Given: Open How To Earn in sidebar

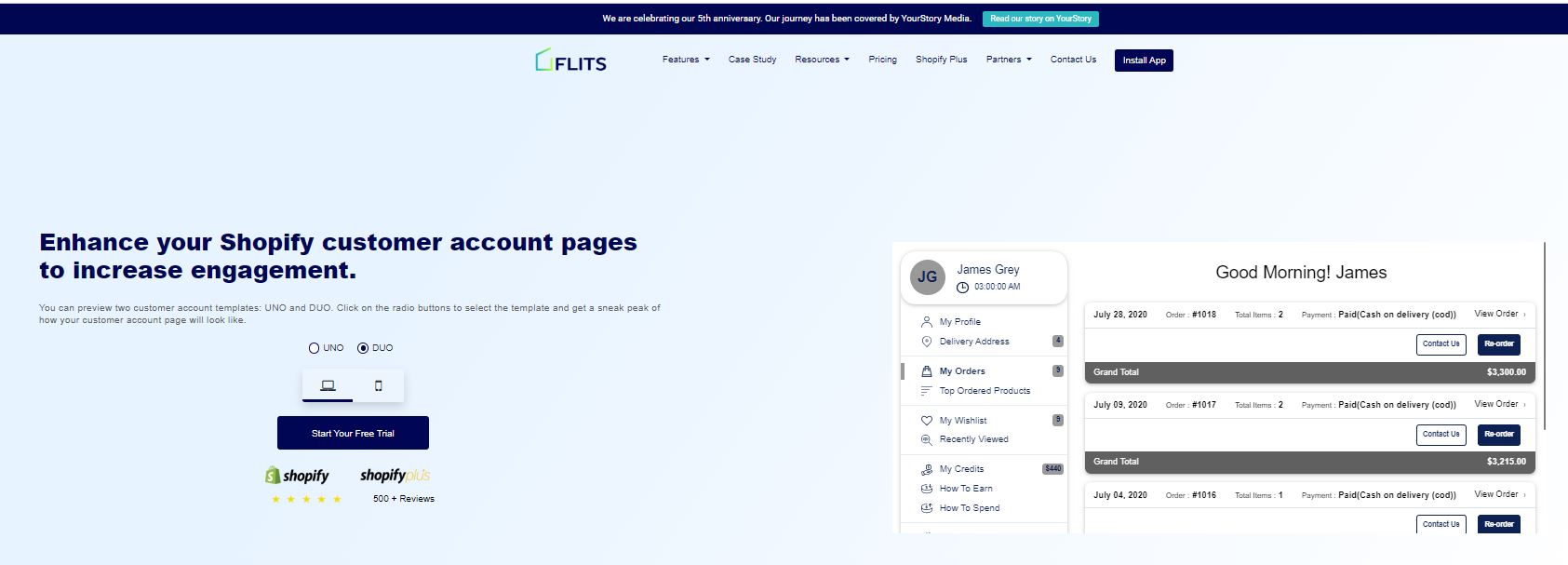Looking at the screenshot, I should click(x=966, y=489).
